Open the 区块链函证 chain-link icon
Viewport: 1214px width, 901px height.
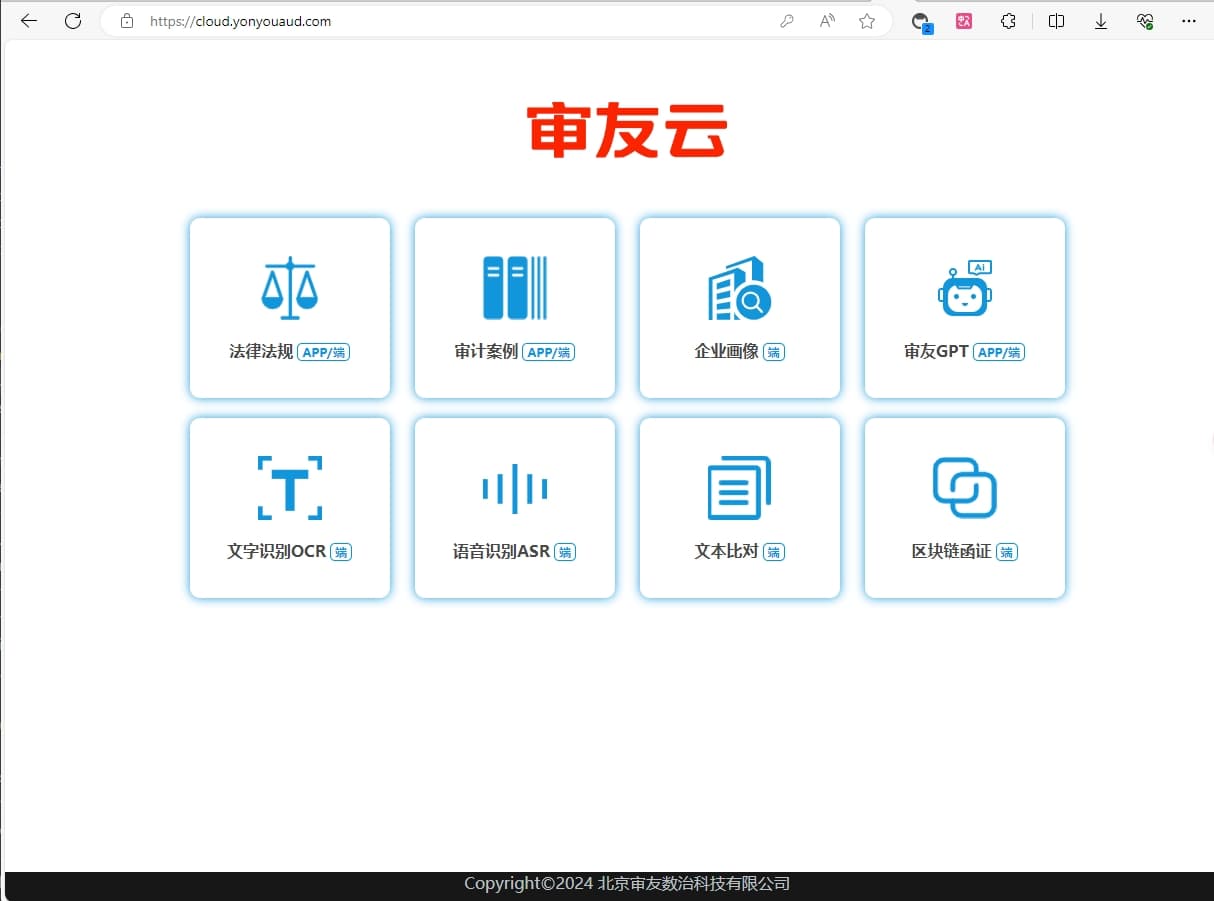(964, 488)
